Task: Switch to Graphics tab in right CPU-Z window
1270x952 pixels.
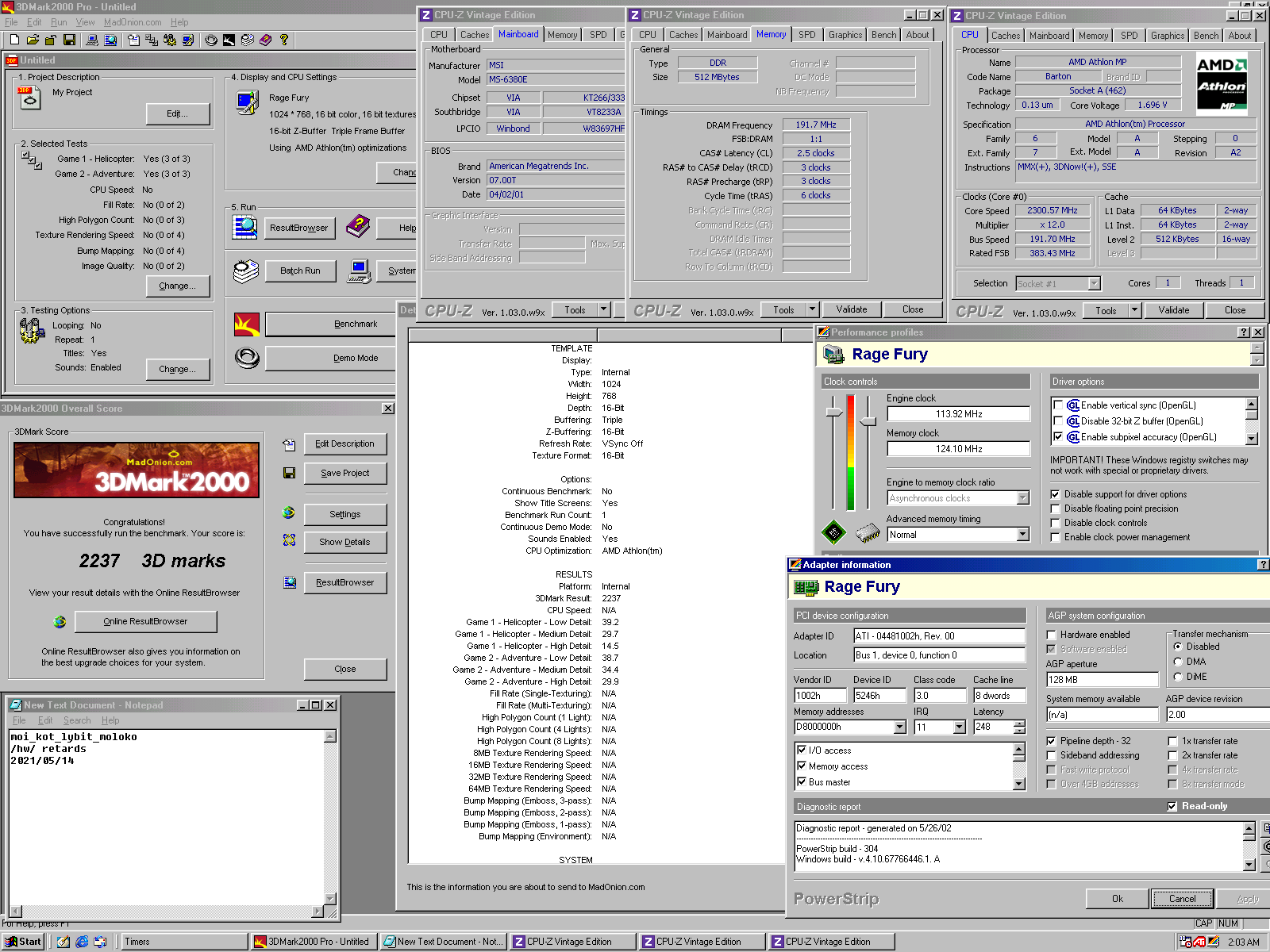Action: pos(1168,36)
